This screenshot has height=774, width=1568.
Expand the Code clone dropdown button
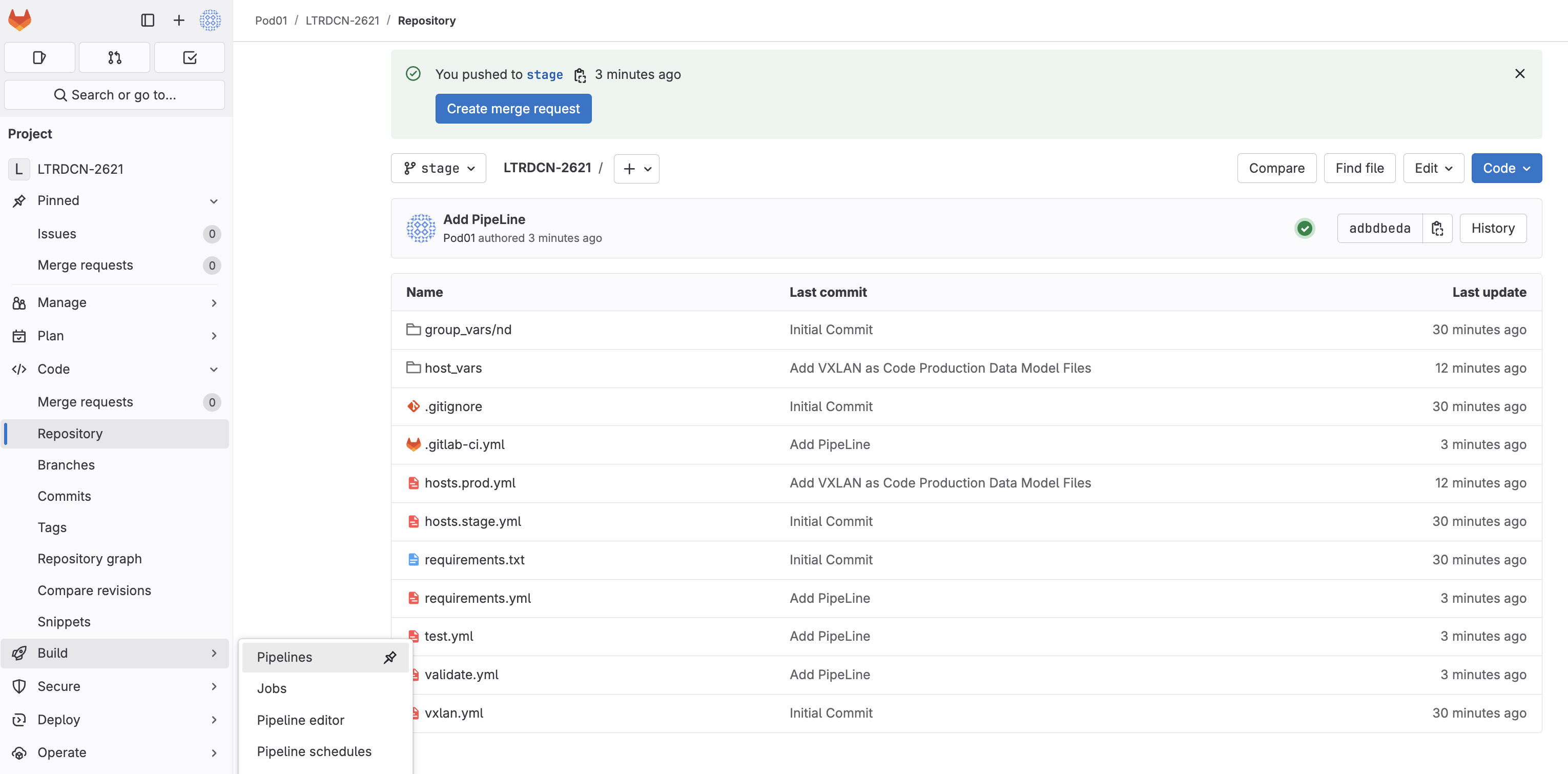click(1506, 168)
